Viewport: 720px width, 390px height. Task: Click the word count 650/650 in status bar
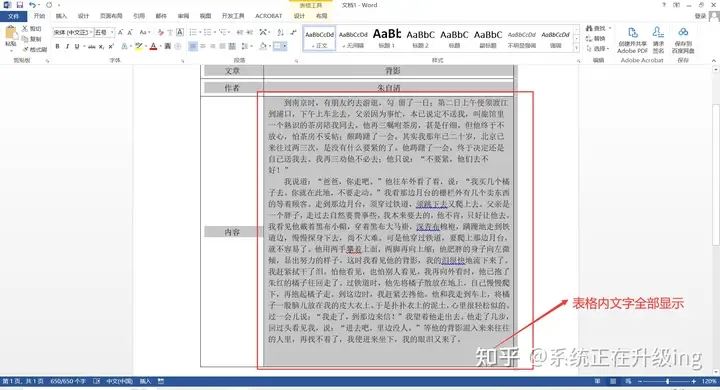coord(68,381)
